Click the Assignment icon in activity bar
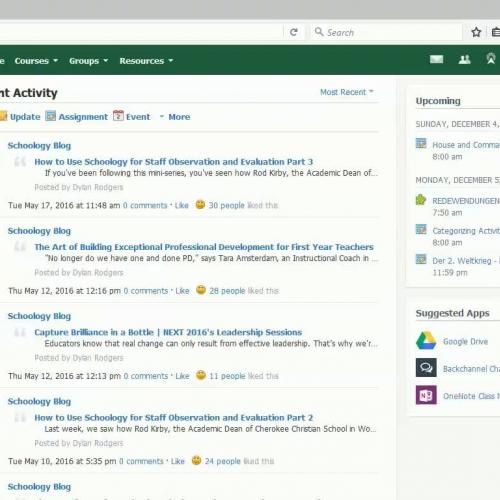Image resolution: width=500 pixels, height=500 pixels. (50, 116)
